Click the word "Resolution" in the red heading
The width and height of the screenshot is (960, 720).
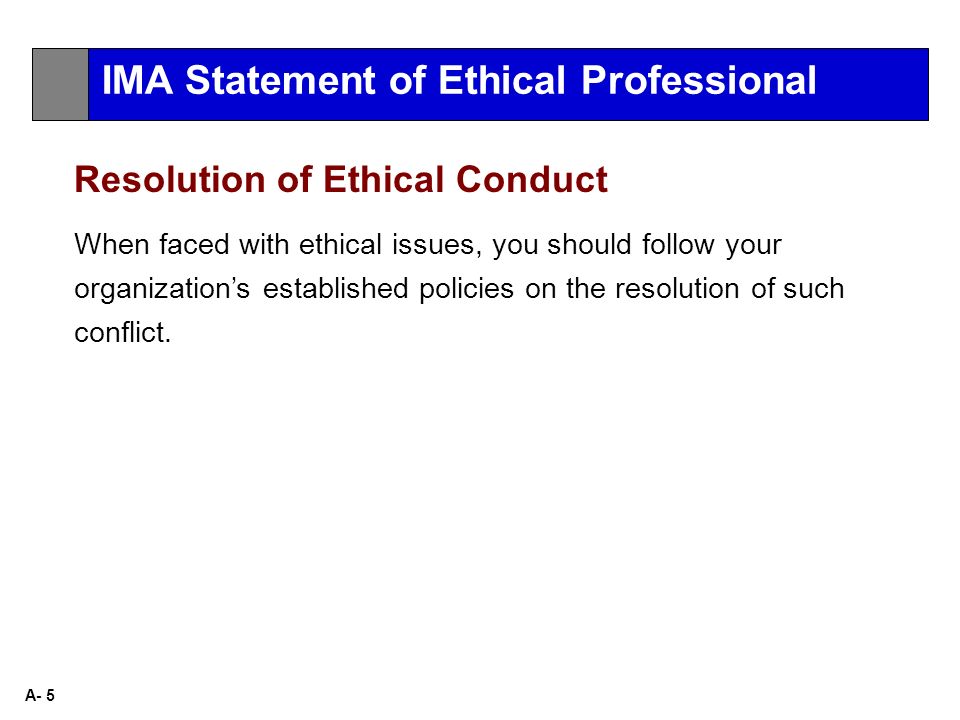[170, 179]
